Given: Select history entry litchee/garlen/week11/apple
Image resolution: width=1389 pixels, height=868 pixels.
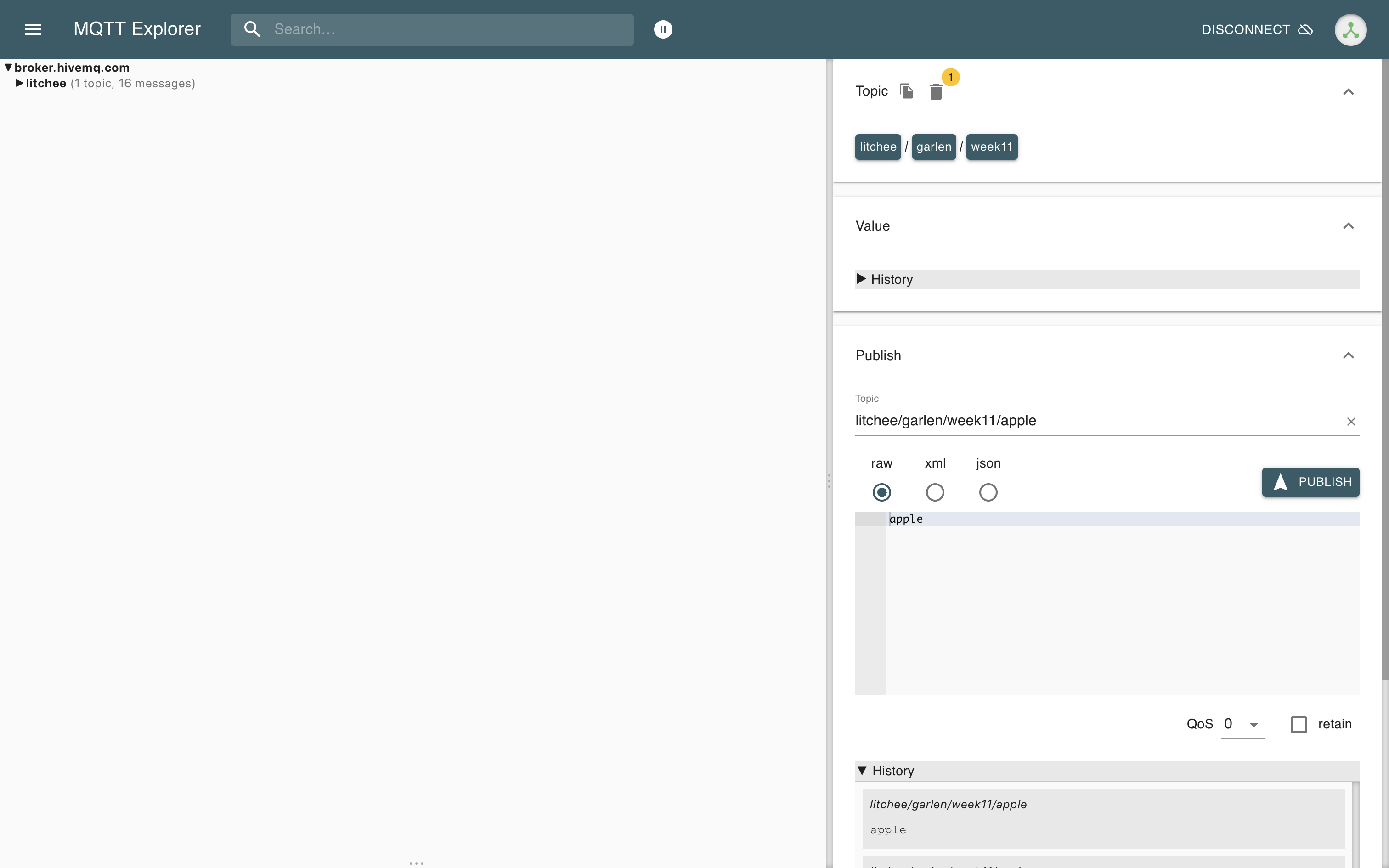Looking at the screenshot, I should click(1102, 818).
